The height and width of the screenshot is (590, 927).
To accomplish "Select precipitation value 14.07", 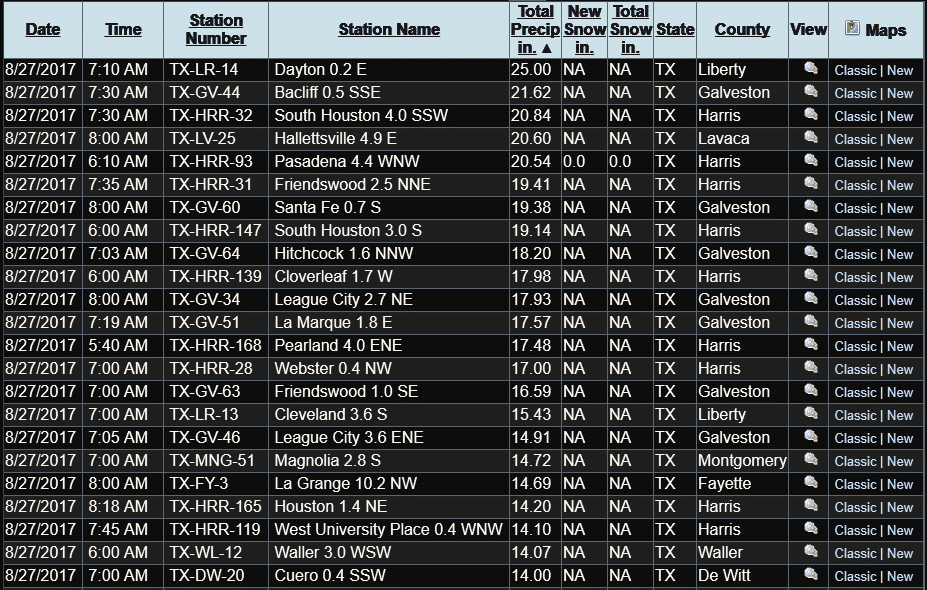I will [x=531, y=553].
